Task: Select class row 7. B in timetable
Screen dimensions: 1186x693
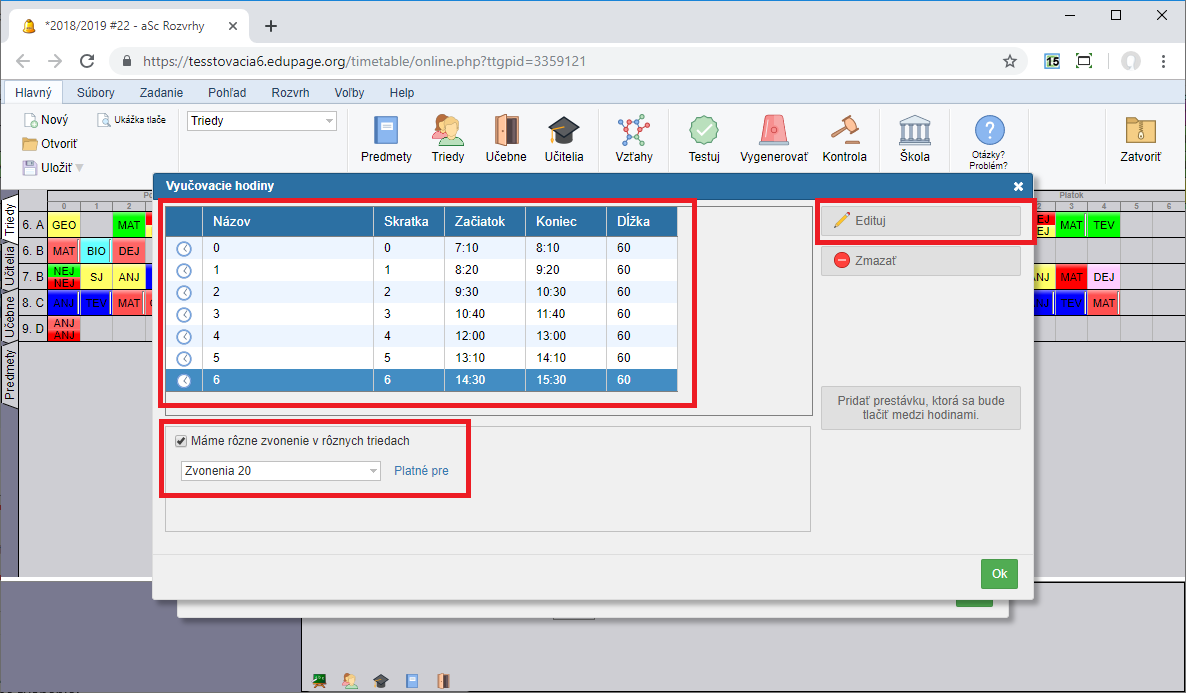Action: [33, 277]
